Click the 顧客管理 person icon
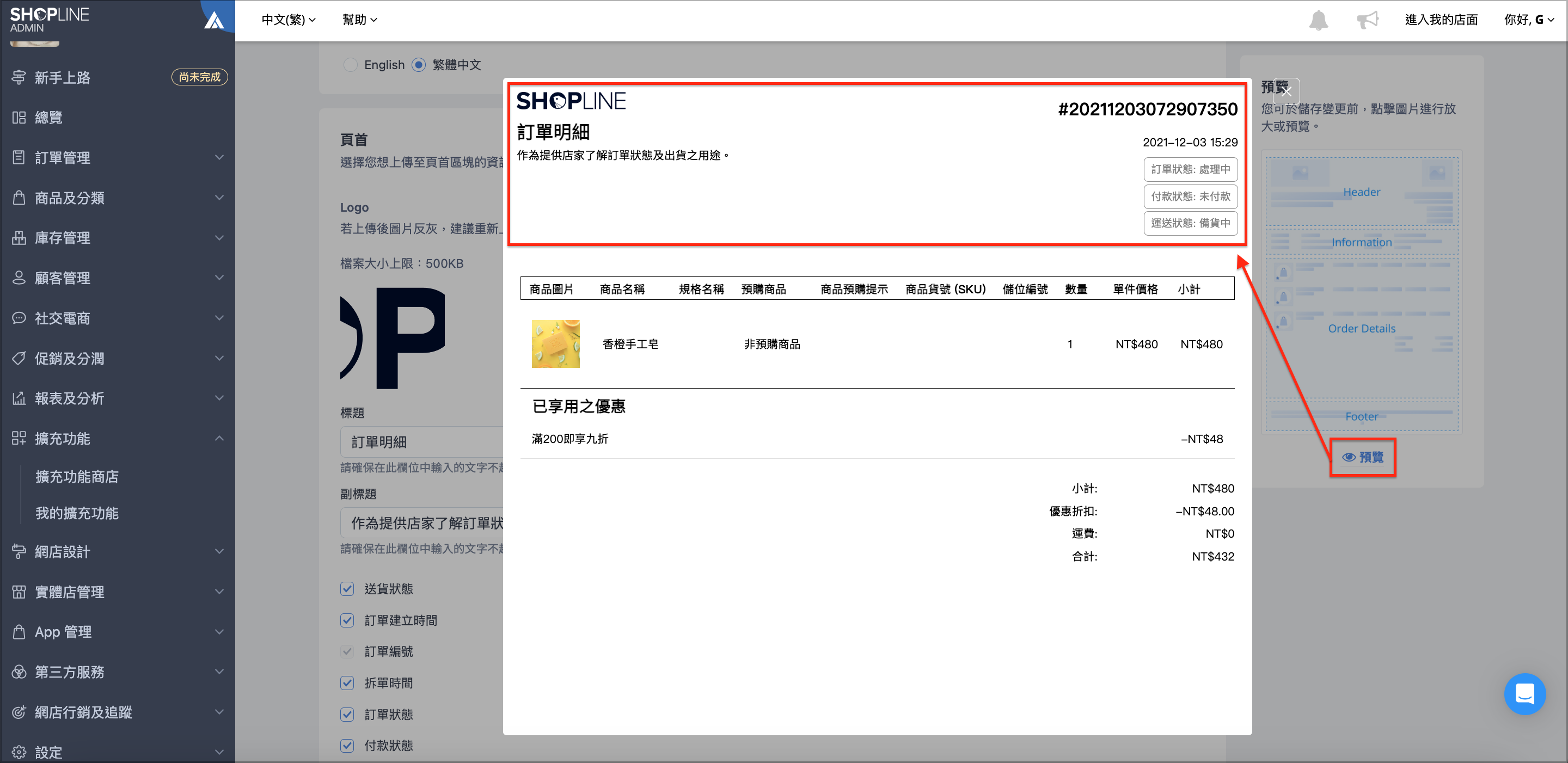 click(19, 278)
